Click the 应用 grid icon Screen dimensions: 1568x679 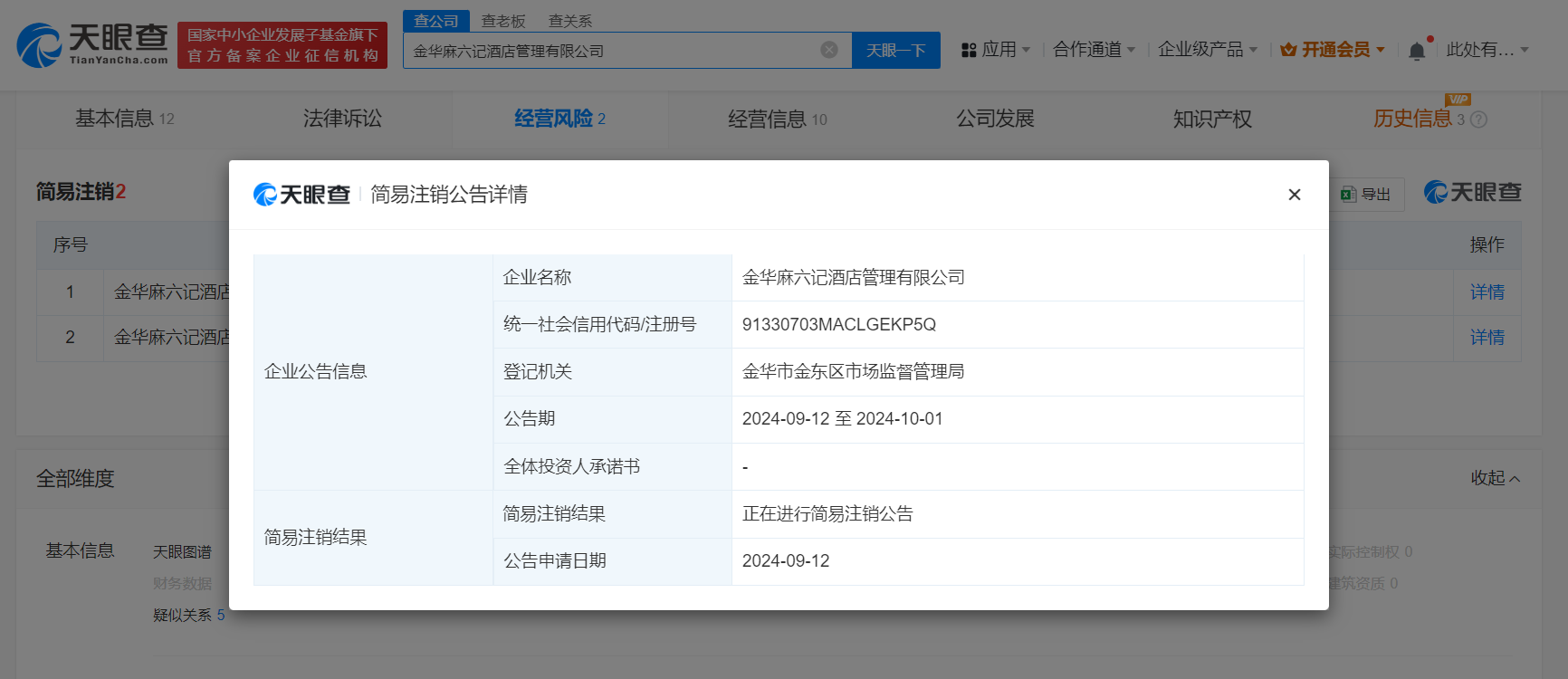pyautogui.click(x=969, y=50)
